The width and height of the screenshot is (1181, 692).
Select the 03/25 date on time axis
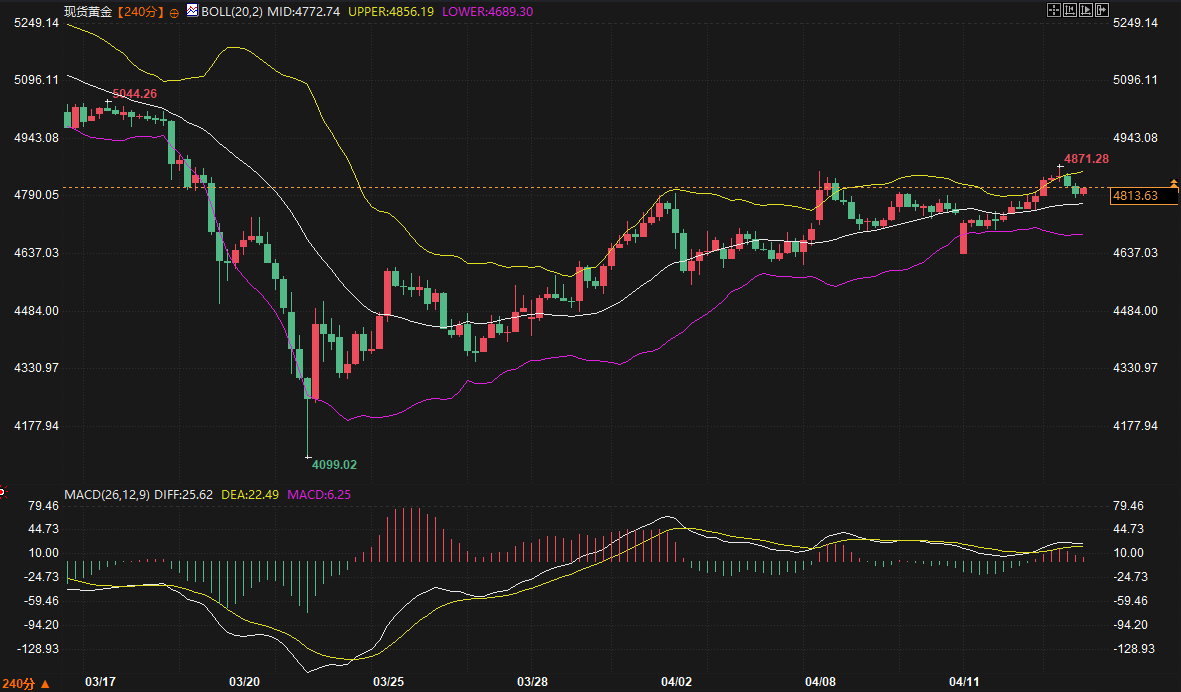387,682
